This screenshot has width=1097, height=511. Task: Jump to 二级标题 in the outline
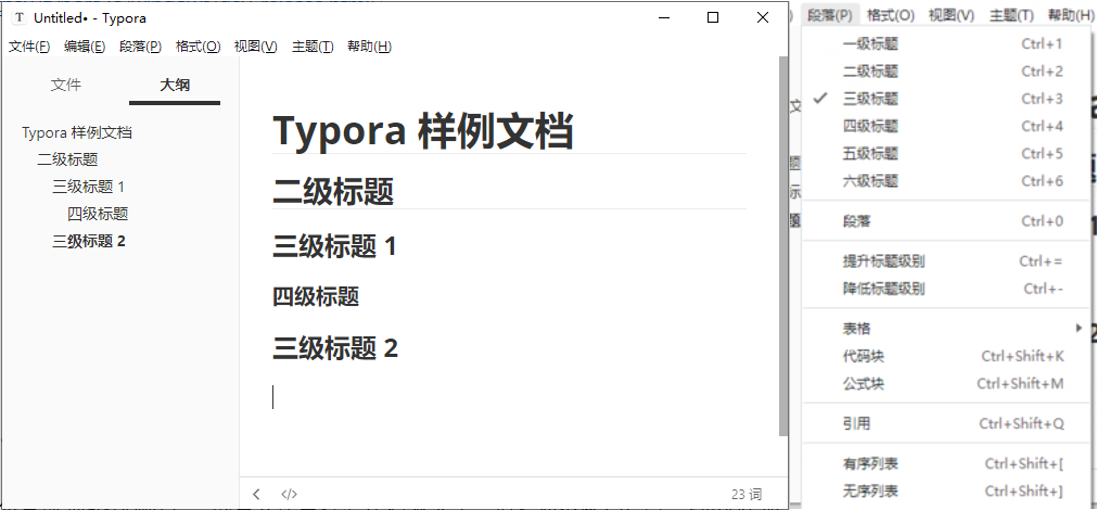tap(67, 160)
